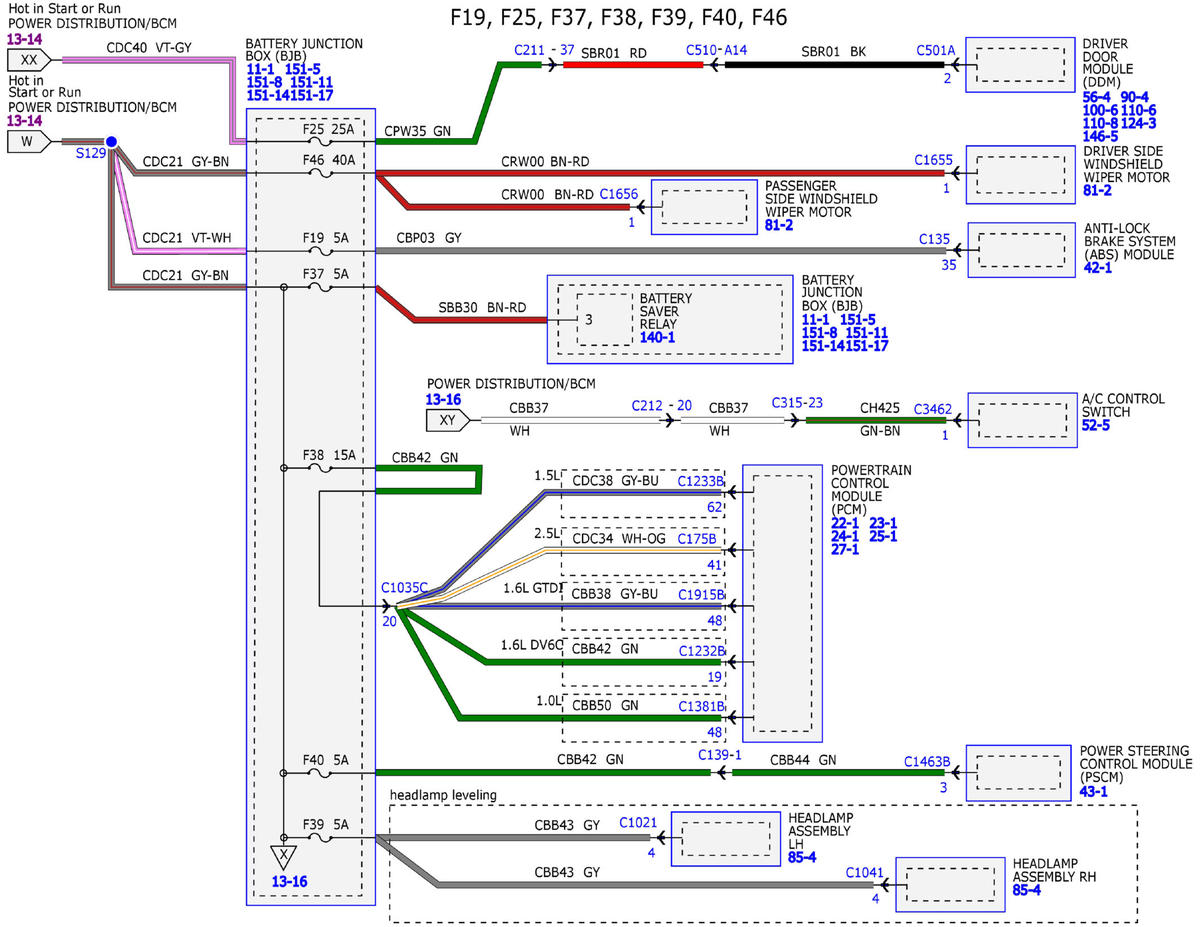Open the 52-5 A/C Control Switch reference
Image resolution: width=1200 pixels, height=927 pixels.
(1097, 424)
